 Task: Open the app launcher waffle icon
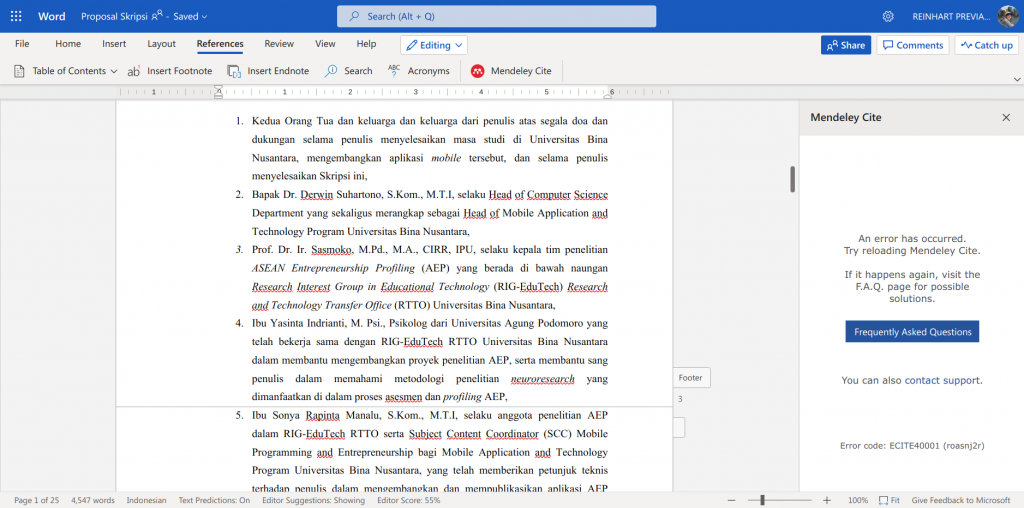point(16,16)
